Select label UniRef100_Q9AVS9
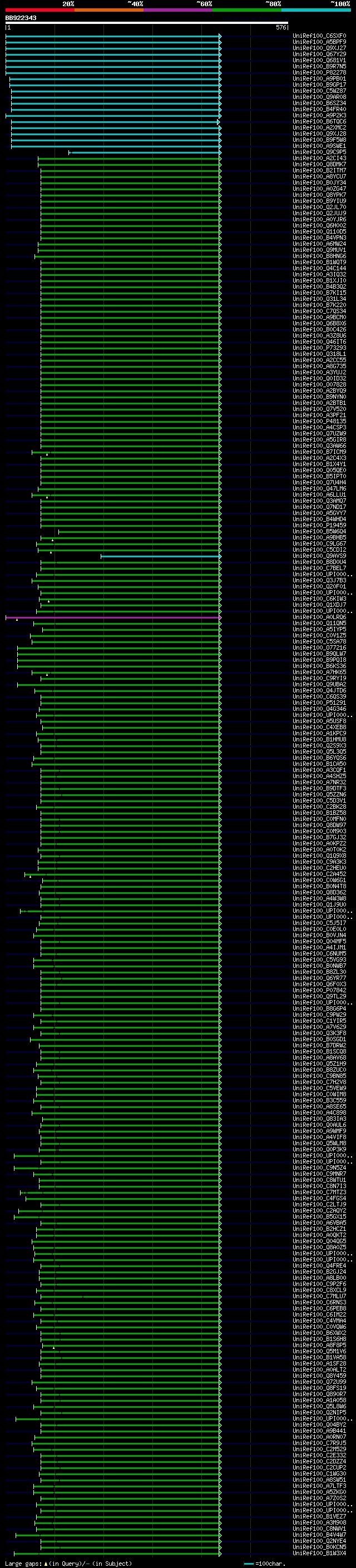This screenshot has height=1568, width=356. pyautogui.click(x=319, y=556)
